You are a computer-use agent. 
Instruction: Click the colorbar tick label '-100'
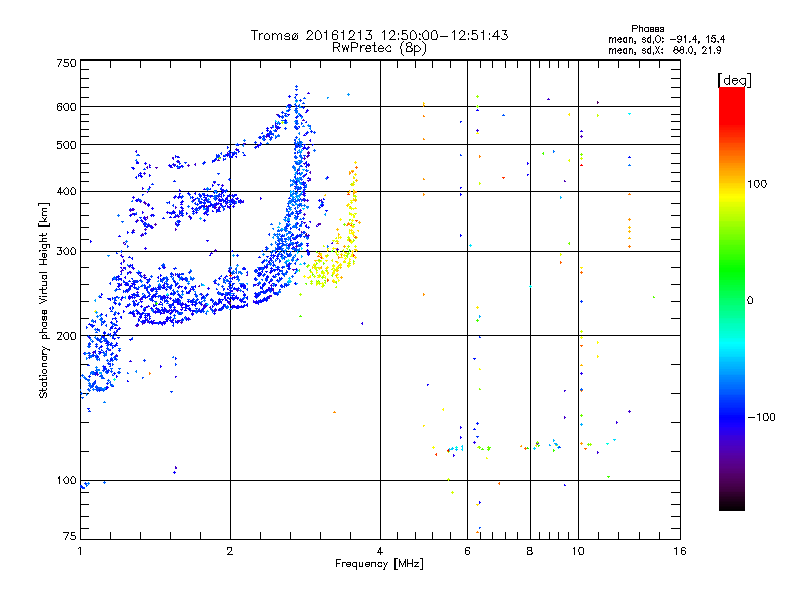762,417
